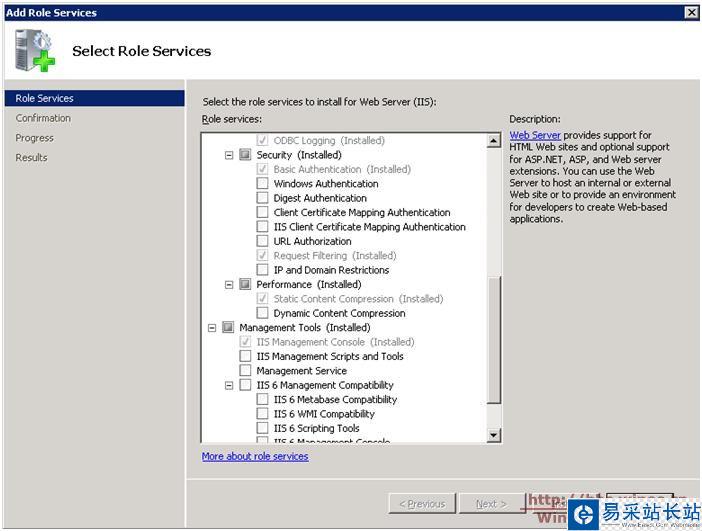Select the ODBC Logging (Installed) row
The height and width of the screenshot is (531, 702).
tap(329, 141)
